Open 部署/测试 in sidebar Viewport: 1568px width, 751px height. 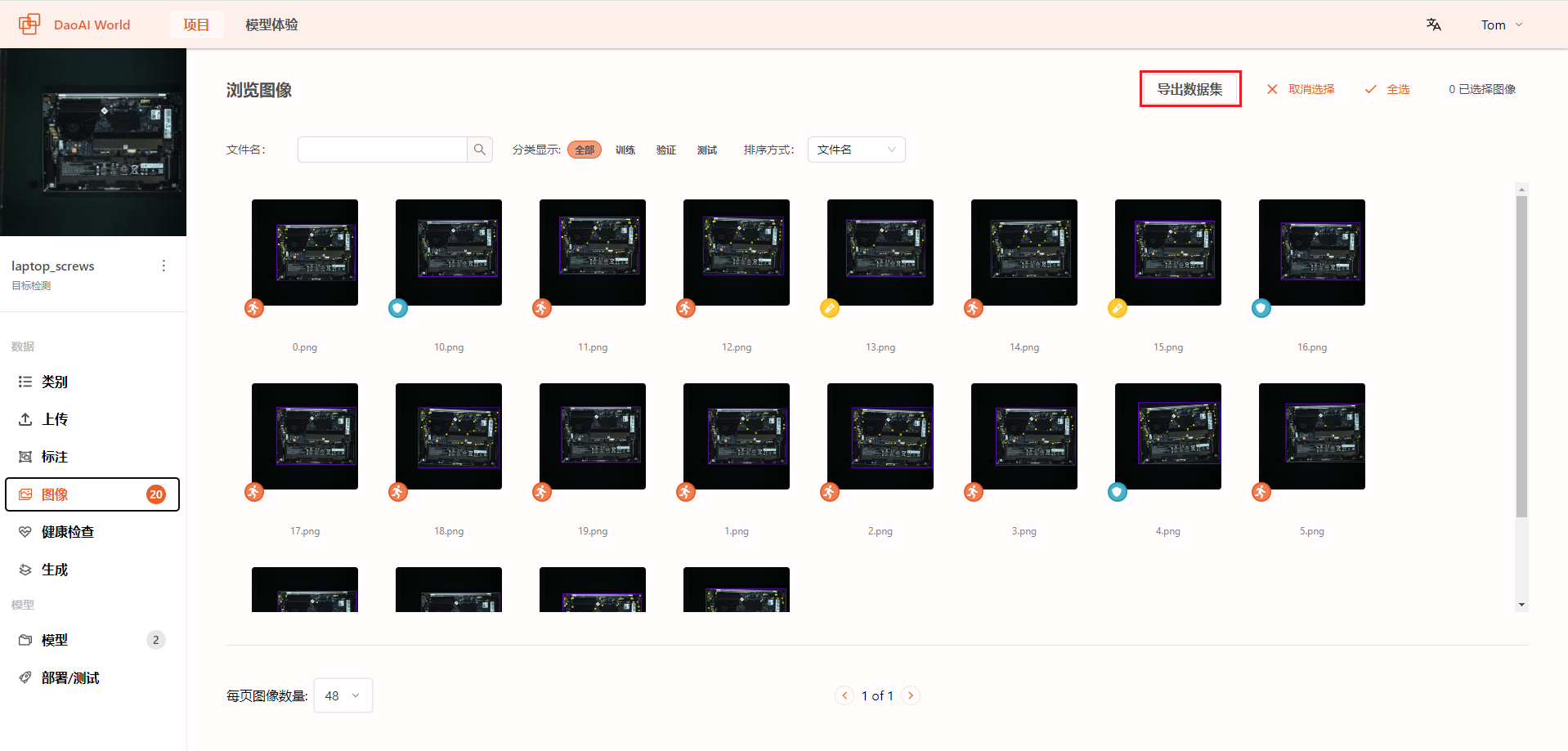click(x=92, y=677)
